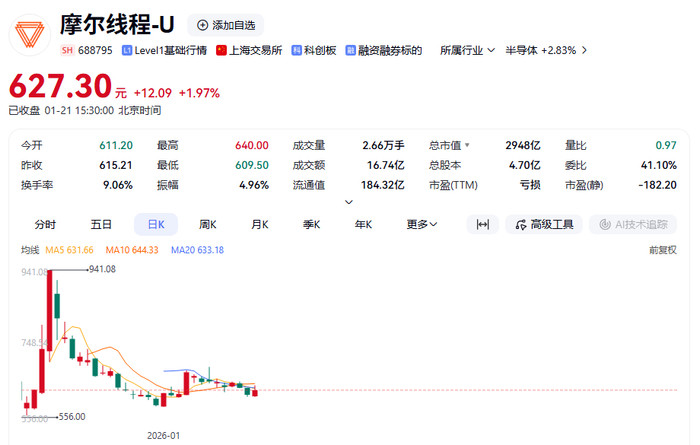Expand more quote data with the down chevron

click(349, 202)
